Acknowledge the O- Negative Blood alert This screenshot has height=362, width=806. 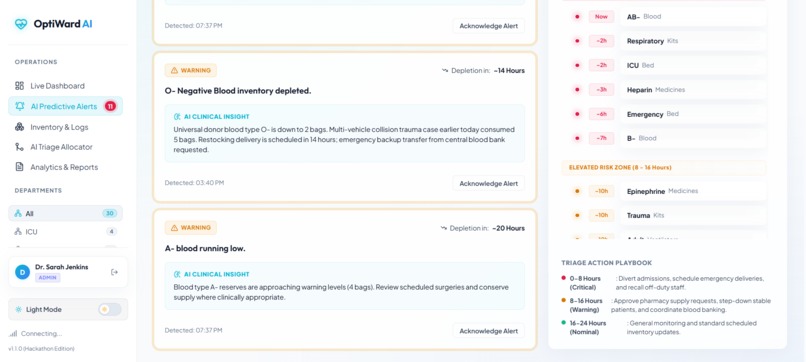click(488, 184)
